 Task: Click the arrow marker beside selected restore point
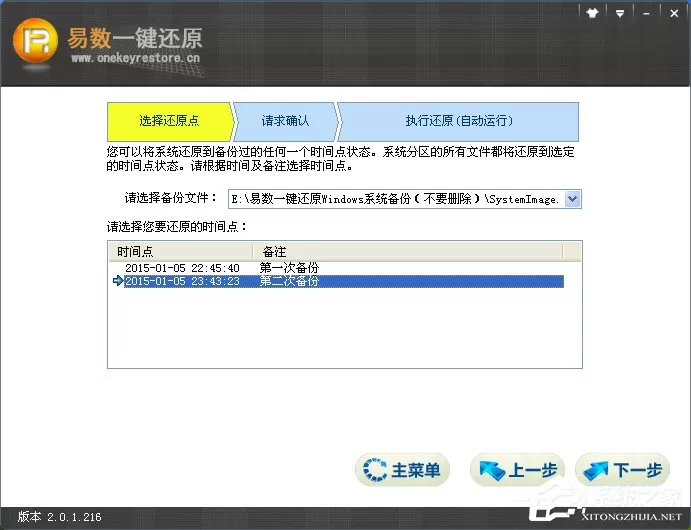click(x=118, y=281)
